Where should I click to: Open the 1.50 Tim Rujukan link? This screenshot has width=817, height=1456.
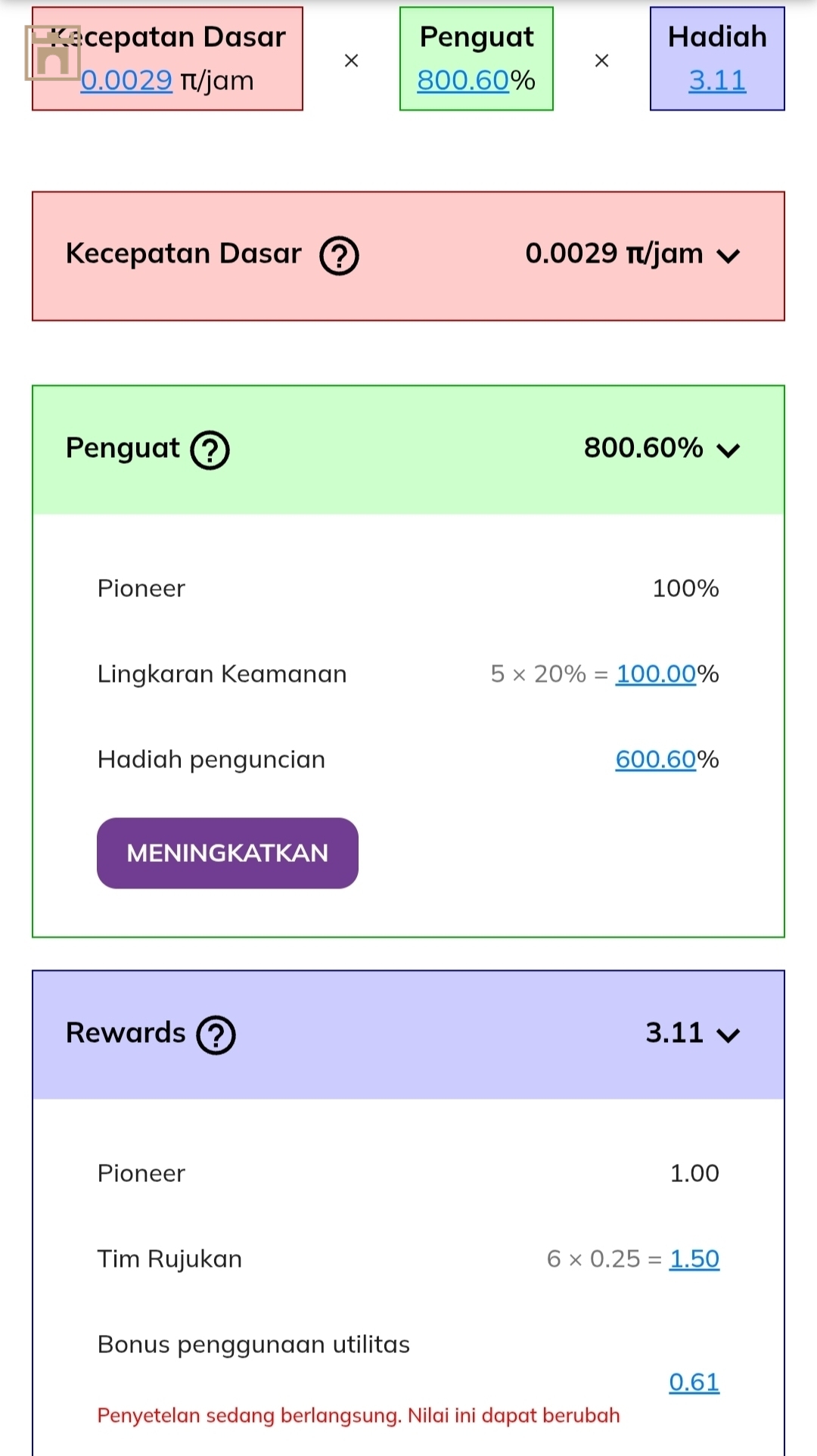pos(694,1258)
